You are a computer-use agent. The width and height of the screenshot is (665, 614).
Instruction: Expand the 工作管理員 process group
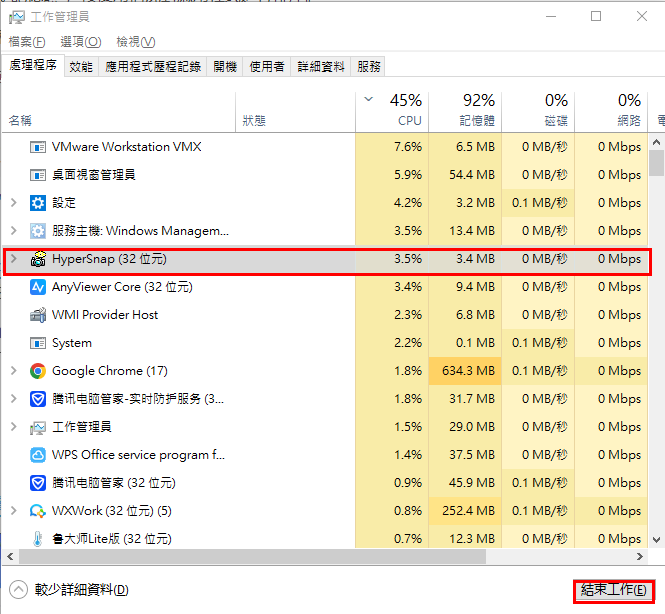pyautogui.click(x=14, y=427)
